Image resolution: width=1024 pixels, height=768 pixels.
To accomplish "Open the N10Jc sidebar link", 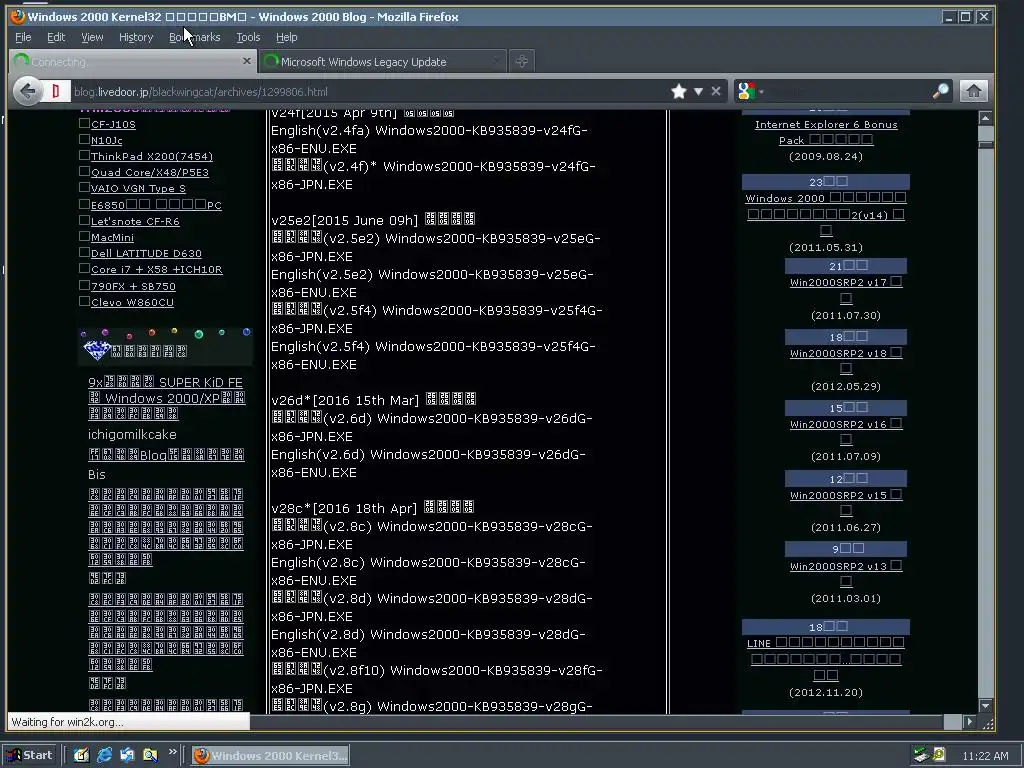I will [106, 140].
